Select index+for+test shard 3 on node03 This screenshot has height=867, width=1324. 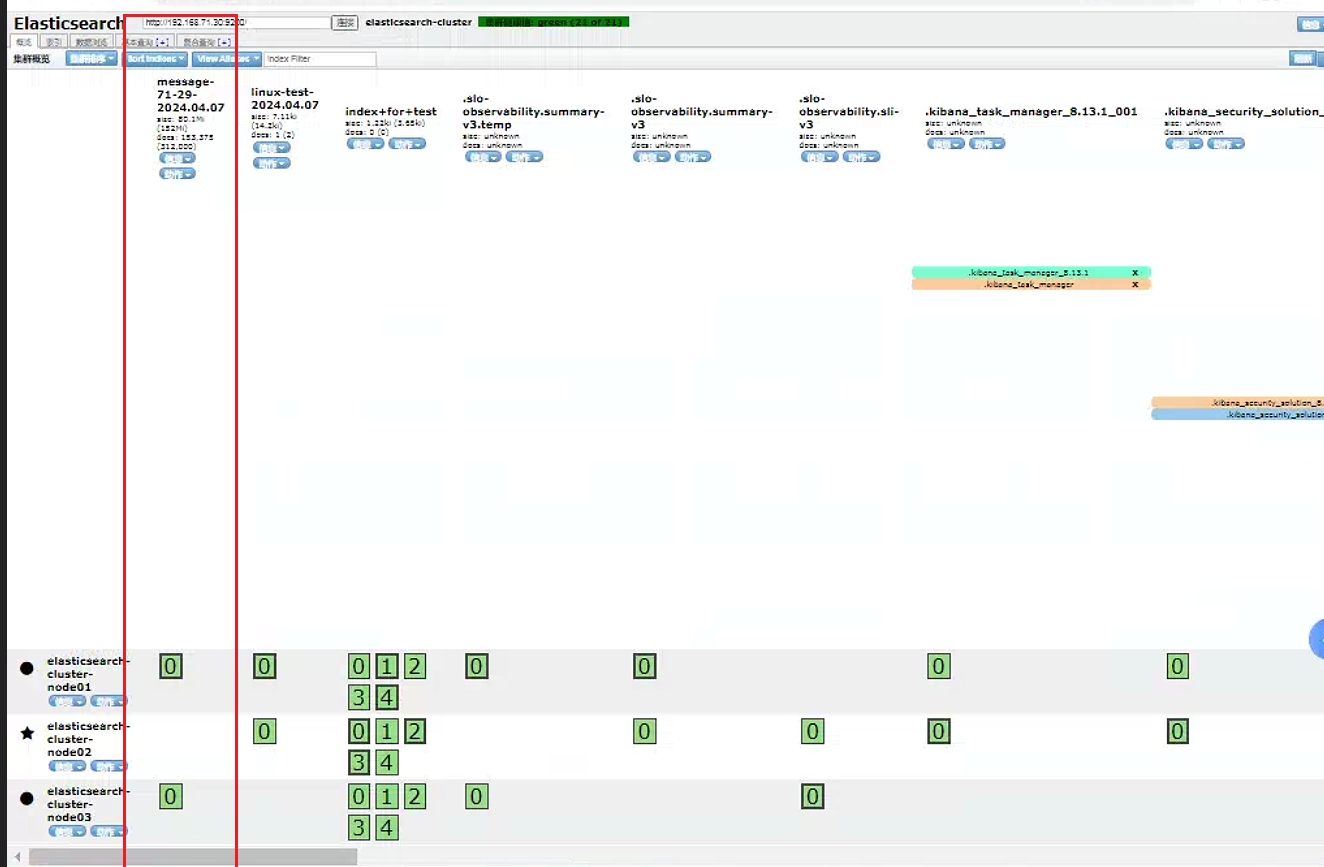359,828
